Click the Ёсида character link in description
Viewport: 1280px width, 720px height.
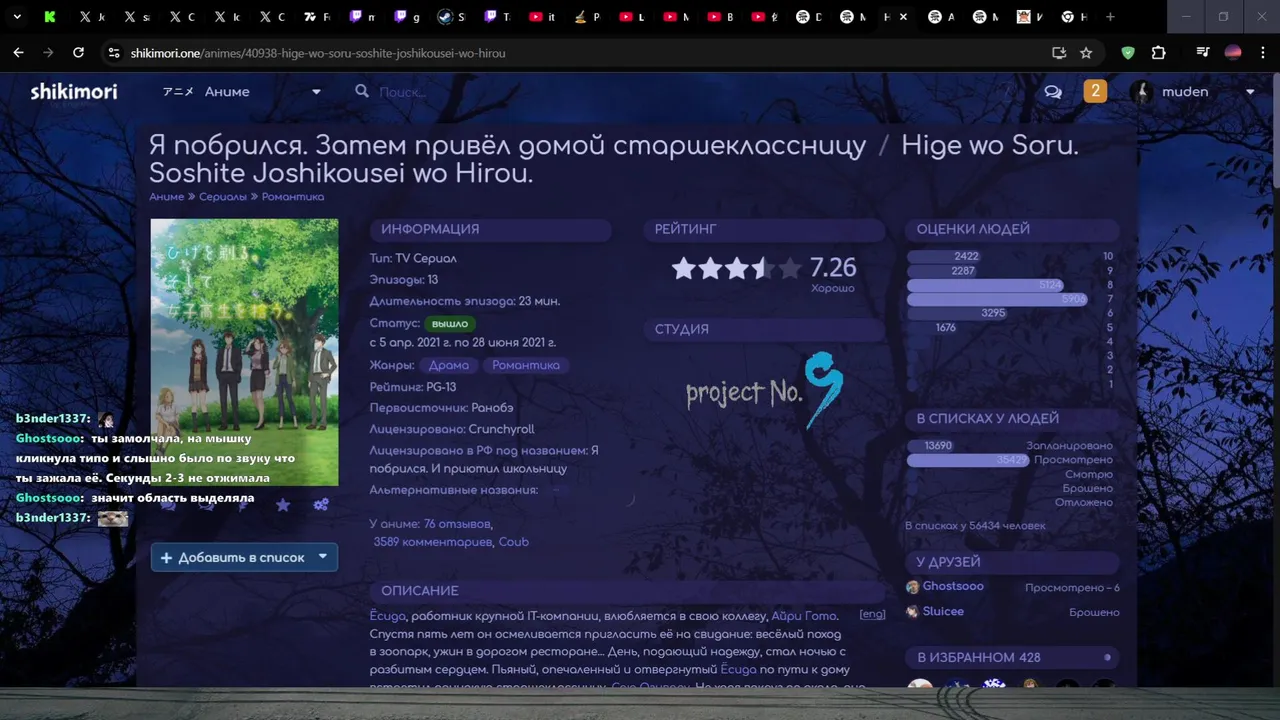click(x=388, y=615)
